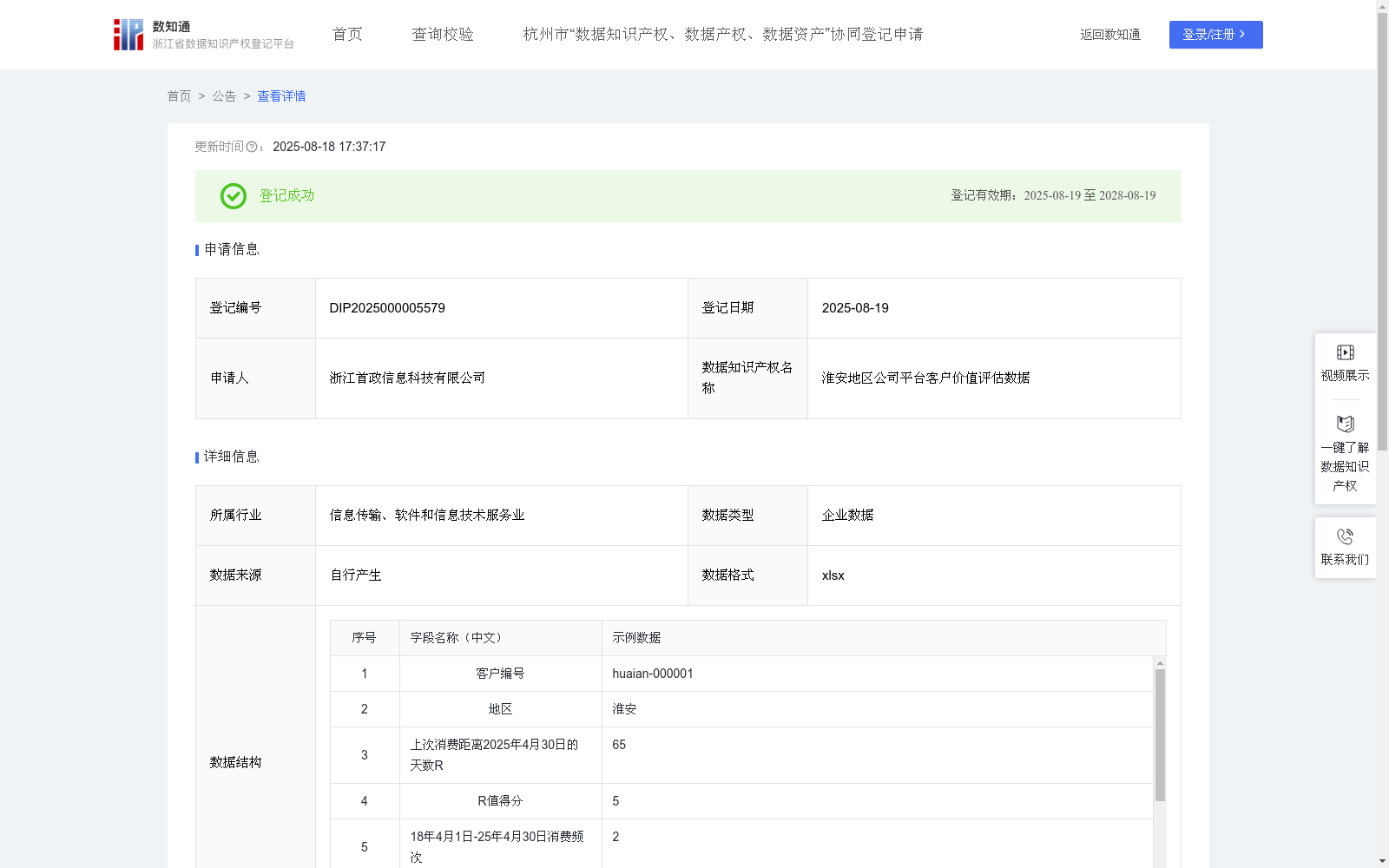Click 返回数知通 link
This screenshot has height=868, width=1389.
1110,35
